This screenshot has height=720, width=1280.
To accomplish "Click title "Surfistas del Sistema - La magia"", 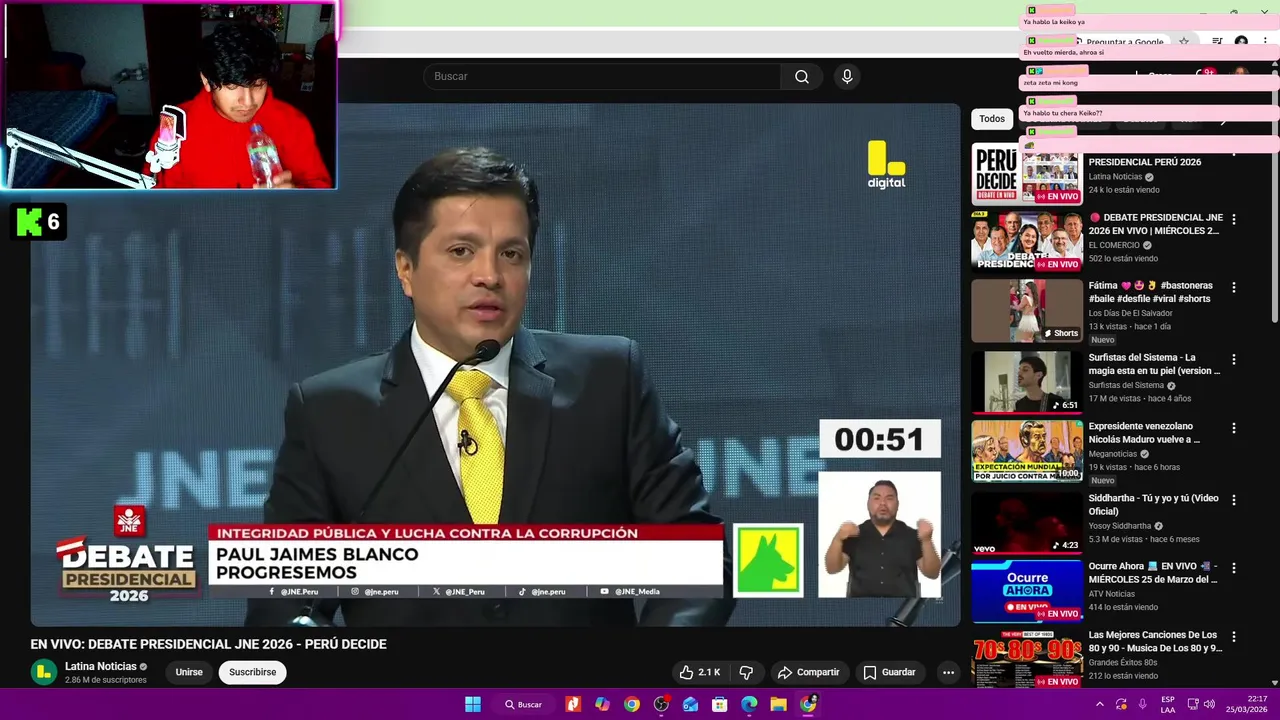I will pos(1154,364).
